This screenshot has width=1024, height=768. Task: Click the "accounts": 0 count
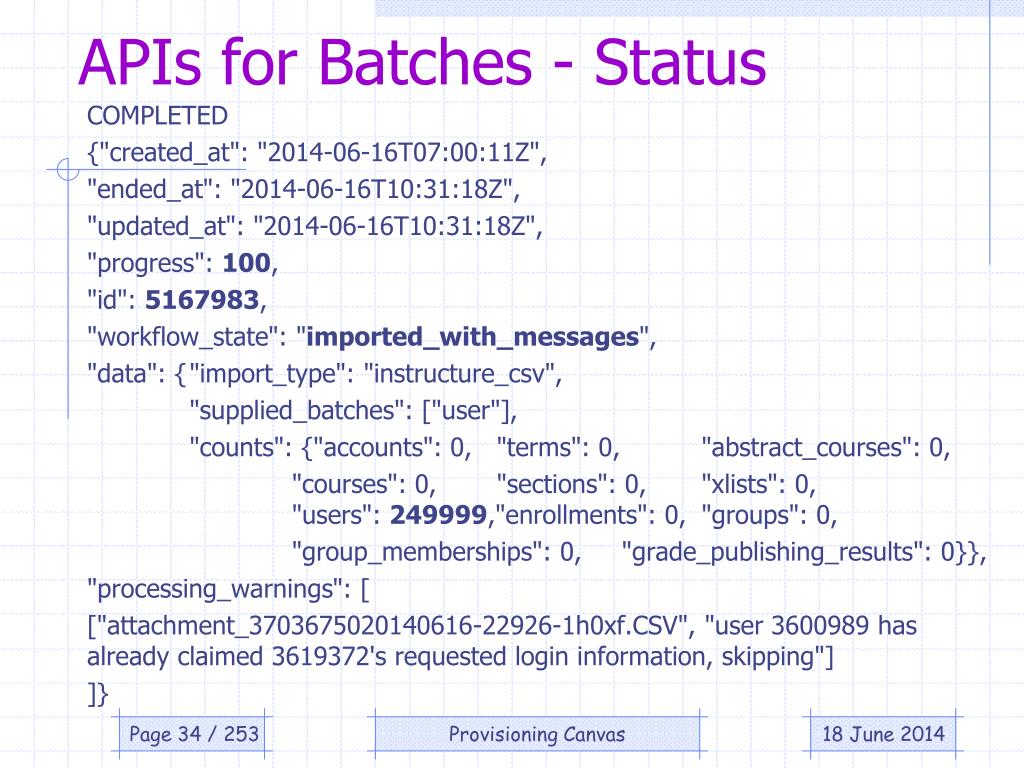click(x=391, y=448)
